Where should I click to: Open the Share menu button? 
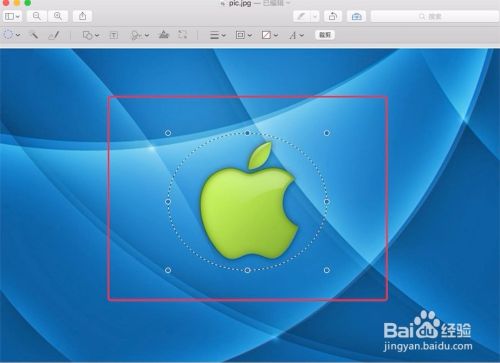(x=83, y=16)
